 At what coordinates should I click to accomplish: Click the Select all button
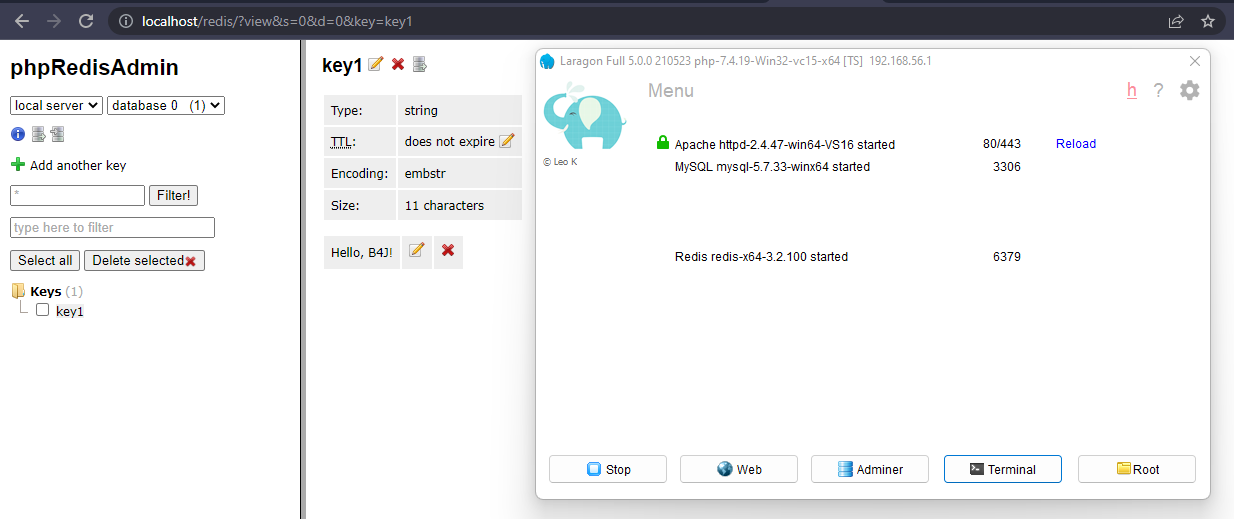pos(45,260)
